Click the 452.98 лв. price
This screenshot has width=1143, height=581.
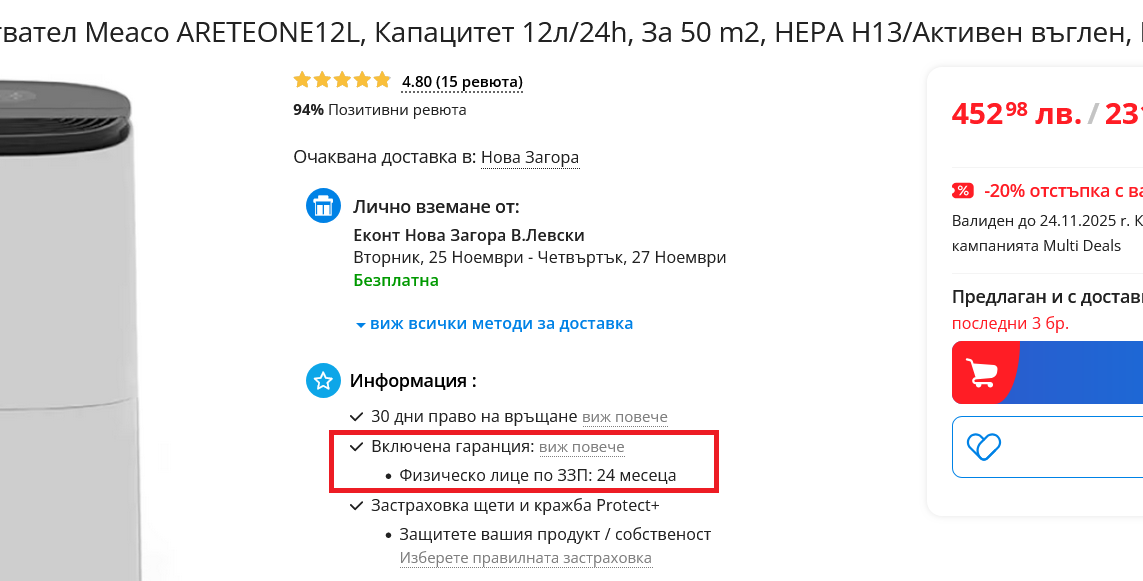[x=1016, y=114]
